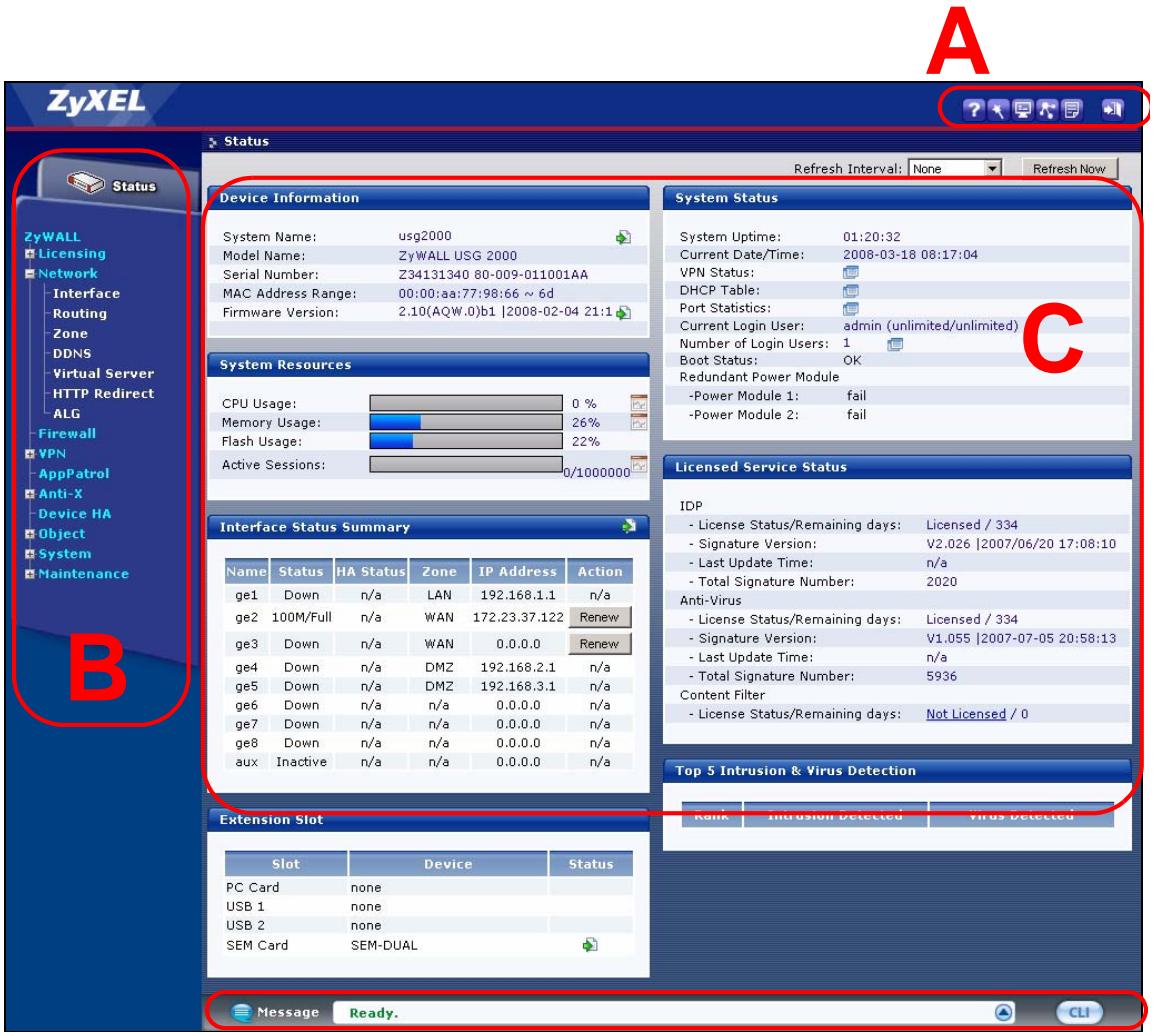The image size is (1153, 1032).
Task: Click the aux interface name cell
Action: (246, 761)
